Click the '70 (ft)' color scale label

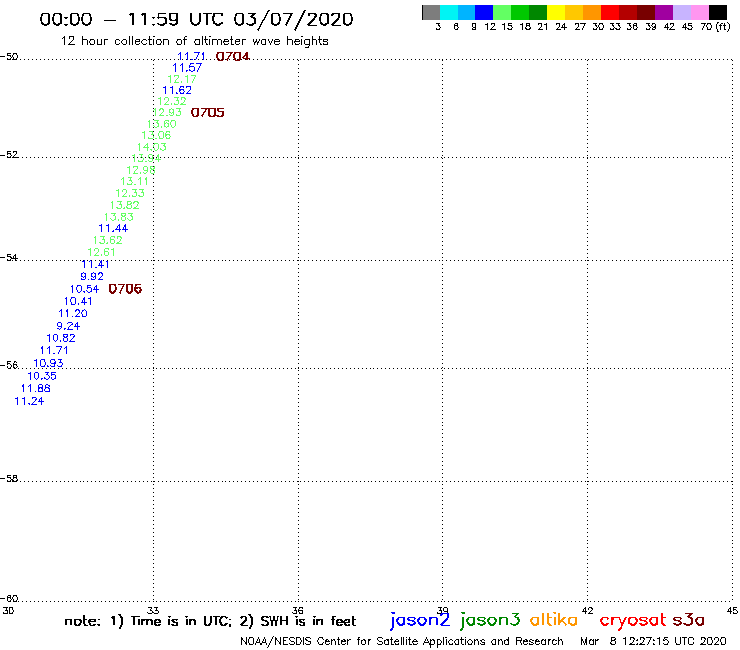pos(715,27)
